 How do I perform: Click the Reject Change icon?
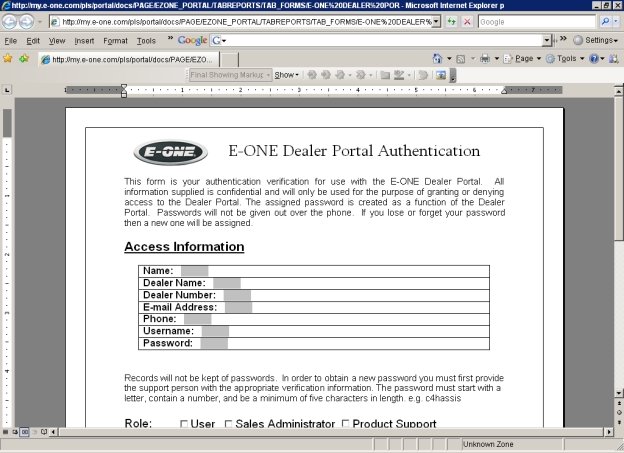pyautogui.click(x=361, y=75)
